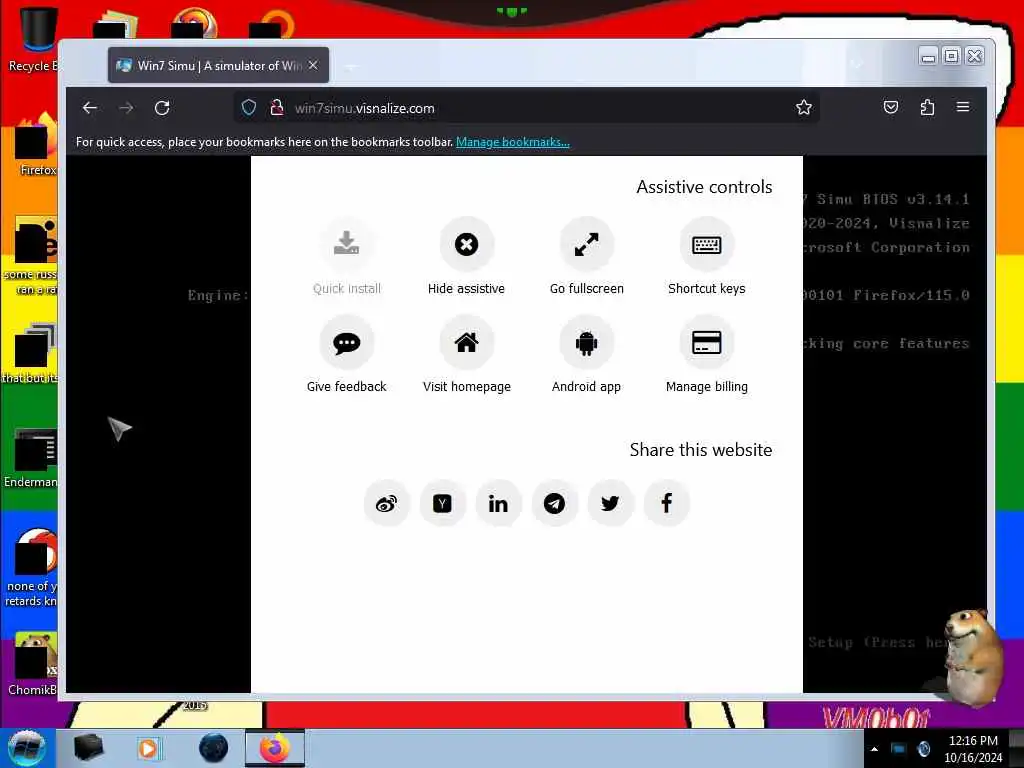This screenshot has height=768, width=1024.
Task: Select the Recycle Bin desktop icon
Action: tap(33, 39)
